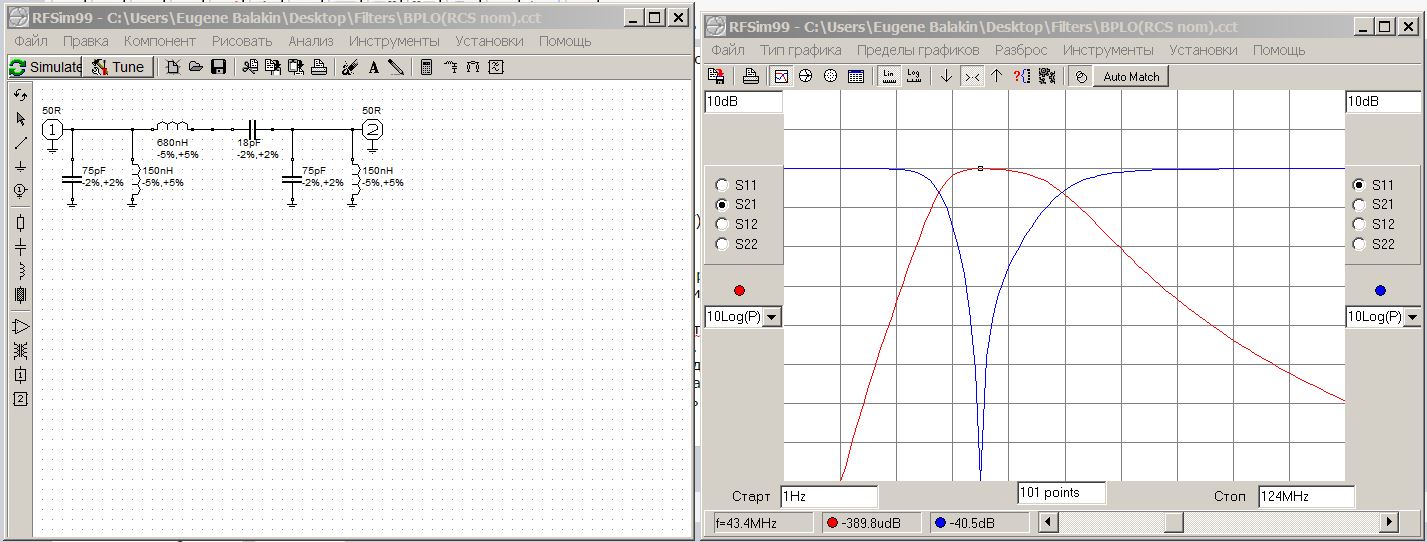Switch graph to logarithmic frequency scale
Image resolution: width=1427 pixels, height=542 pixels.
(x=913, y=76)
